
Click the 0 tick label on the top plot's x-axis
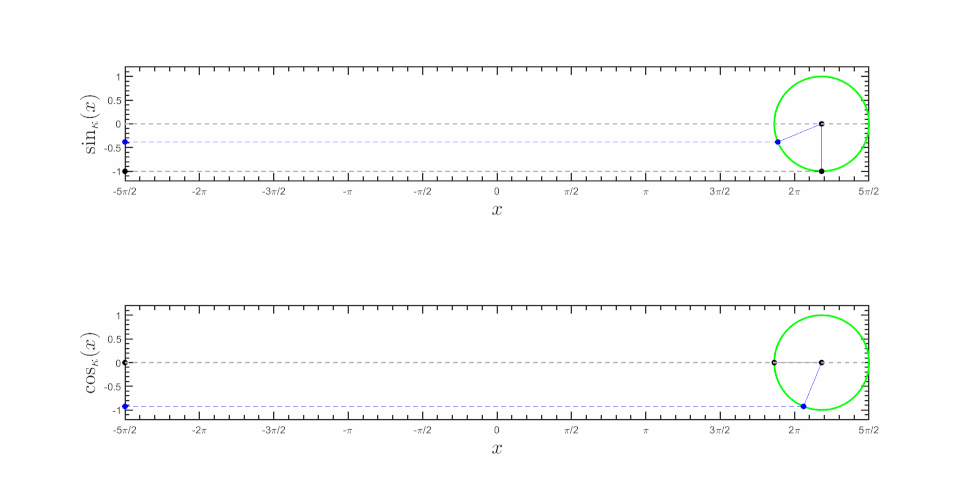[497, 189]
